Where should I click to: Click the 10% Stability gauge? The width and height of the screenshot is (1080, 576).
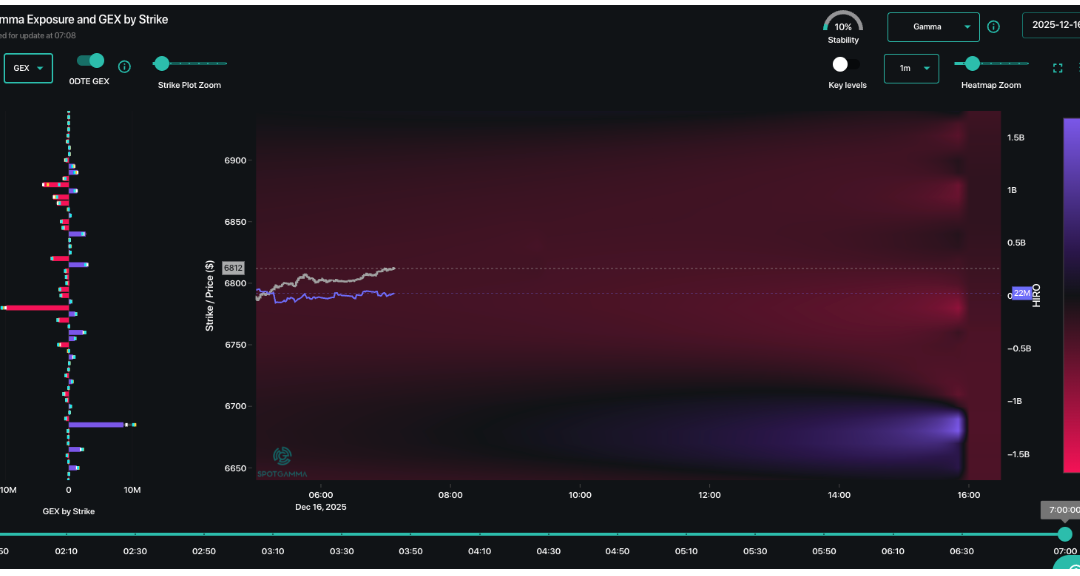point(842,24)
